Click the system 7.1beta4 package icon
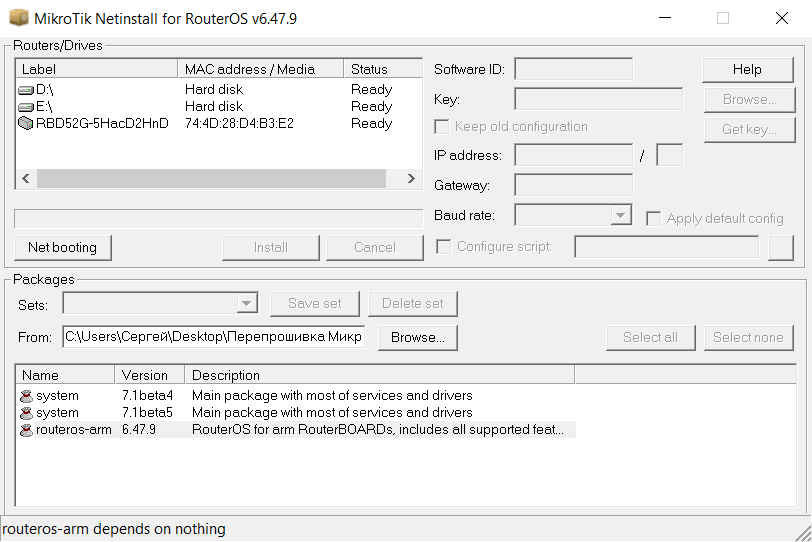The width and height of the screenshot is (812, 542). click(26, 396)
